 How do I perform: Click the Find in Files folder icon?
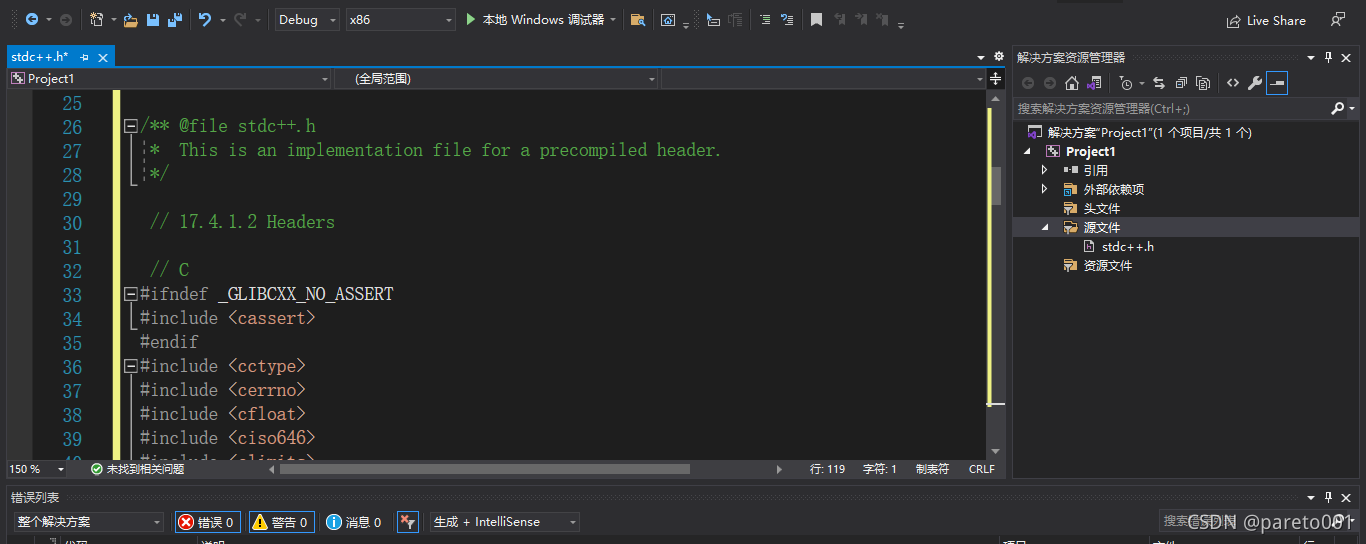tap(638, 20)
